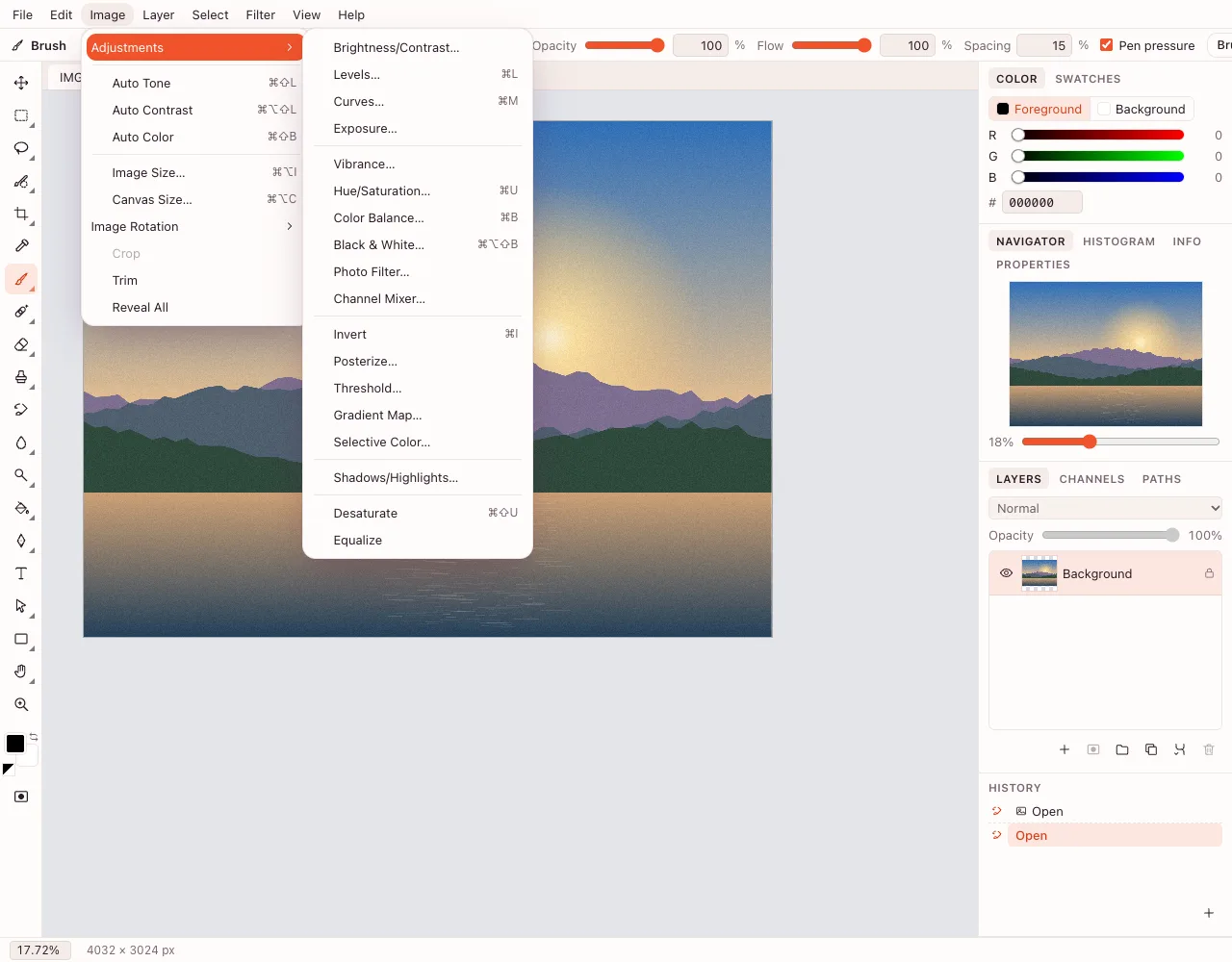Select the Clone Stamp tool
Image resolution: width=1232 pixels, height=962 pixels.
21,377
